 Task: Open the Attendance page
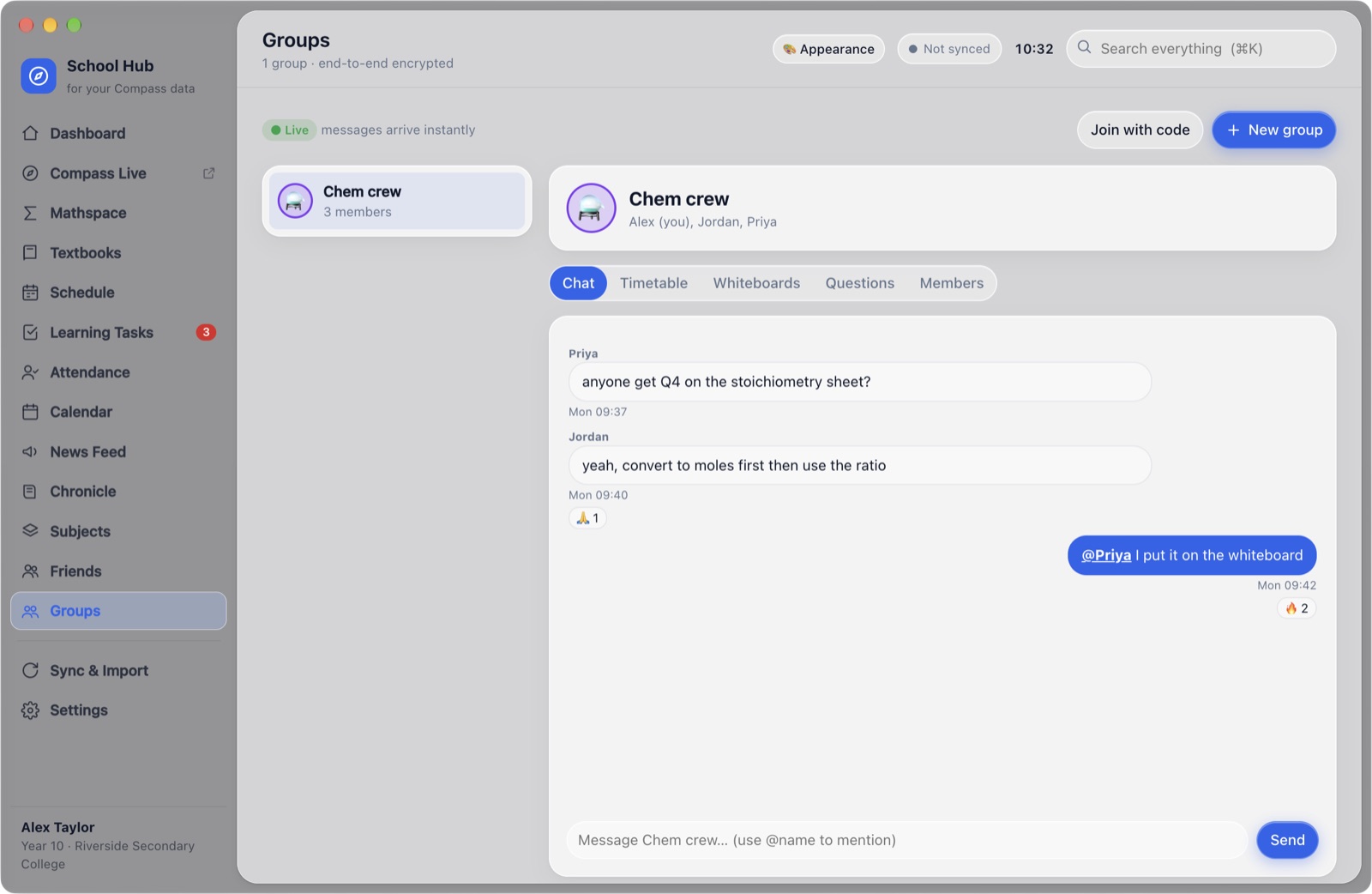[x=118, y=372]
